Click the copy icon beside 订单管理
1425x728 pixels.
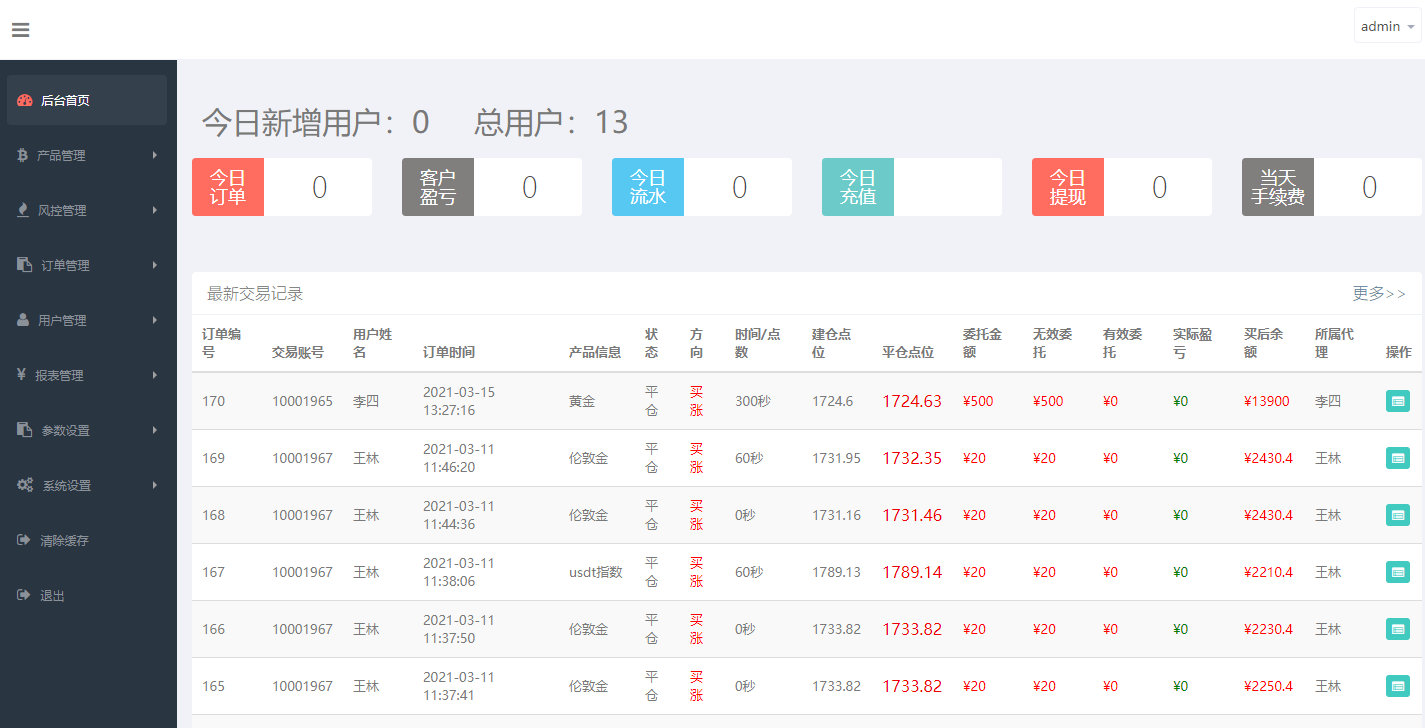(25, 265)
